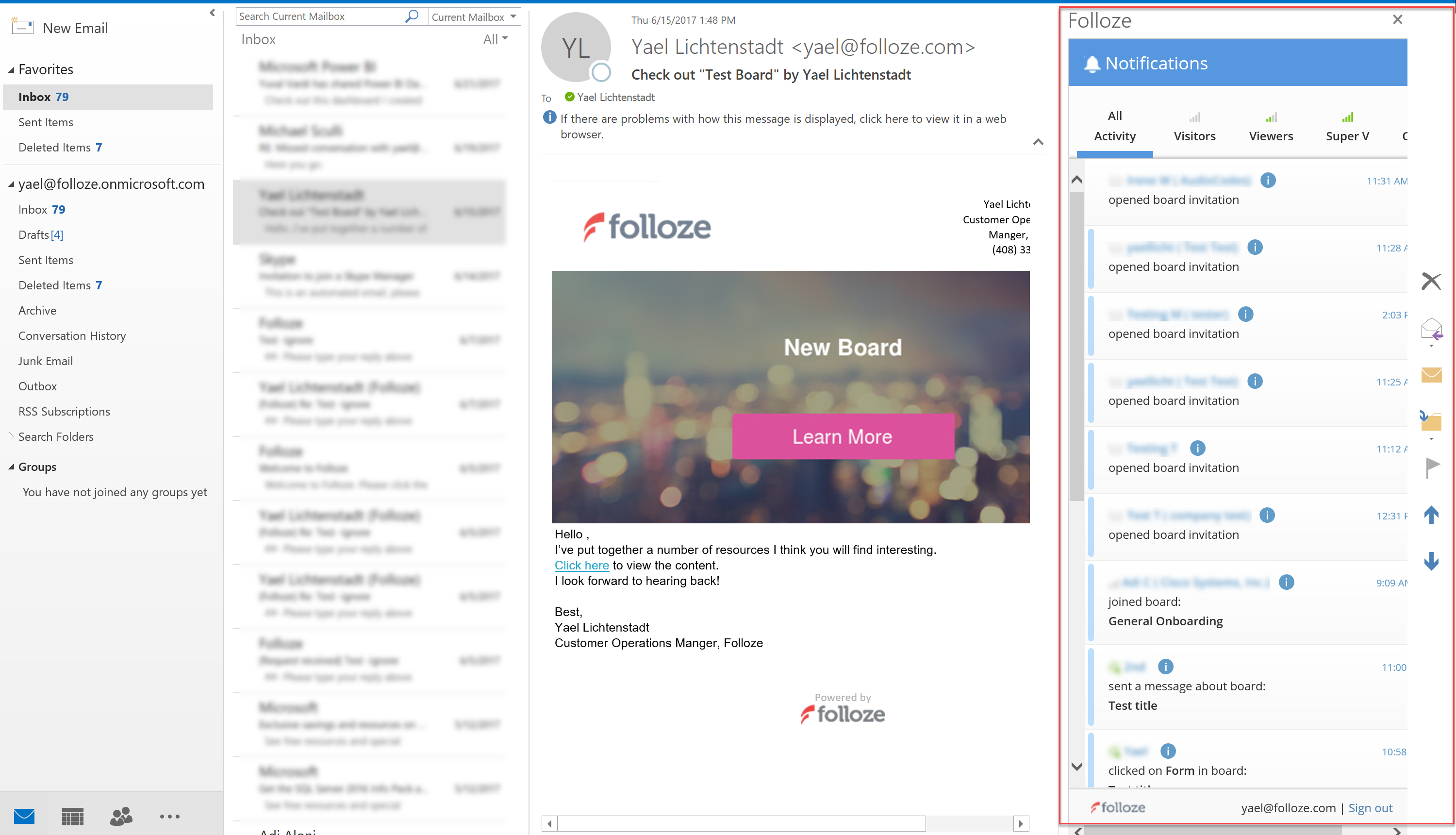The image size is (1456, 835).
Task: Switch to the Visitors tab in Folloze
Action: click(x=1194, y=136)
